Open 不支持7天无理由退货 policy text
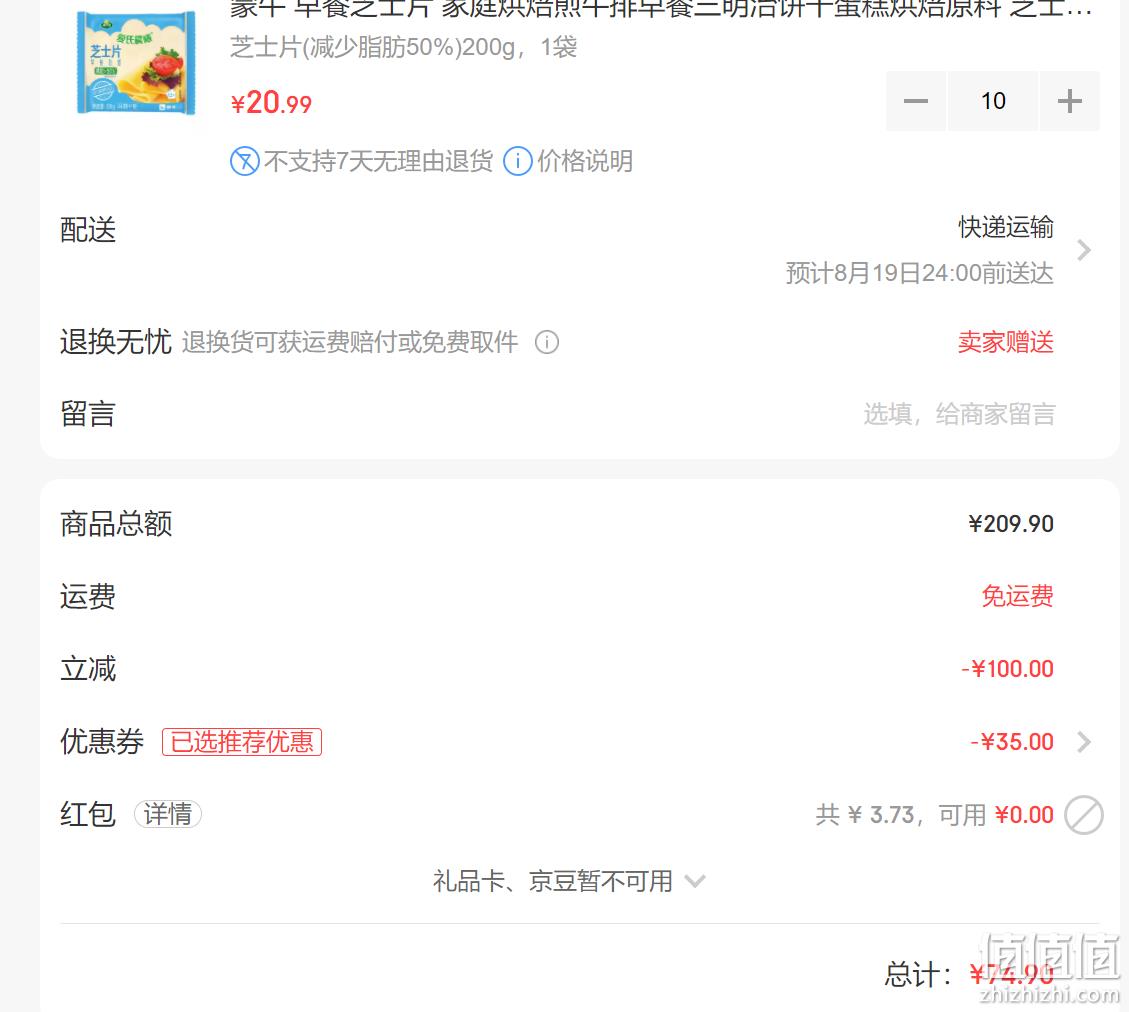Image resolution: width=1129 pixels, height=1012 pixels. coord(379,161)
